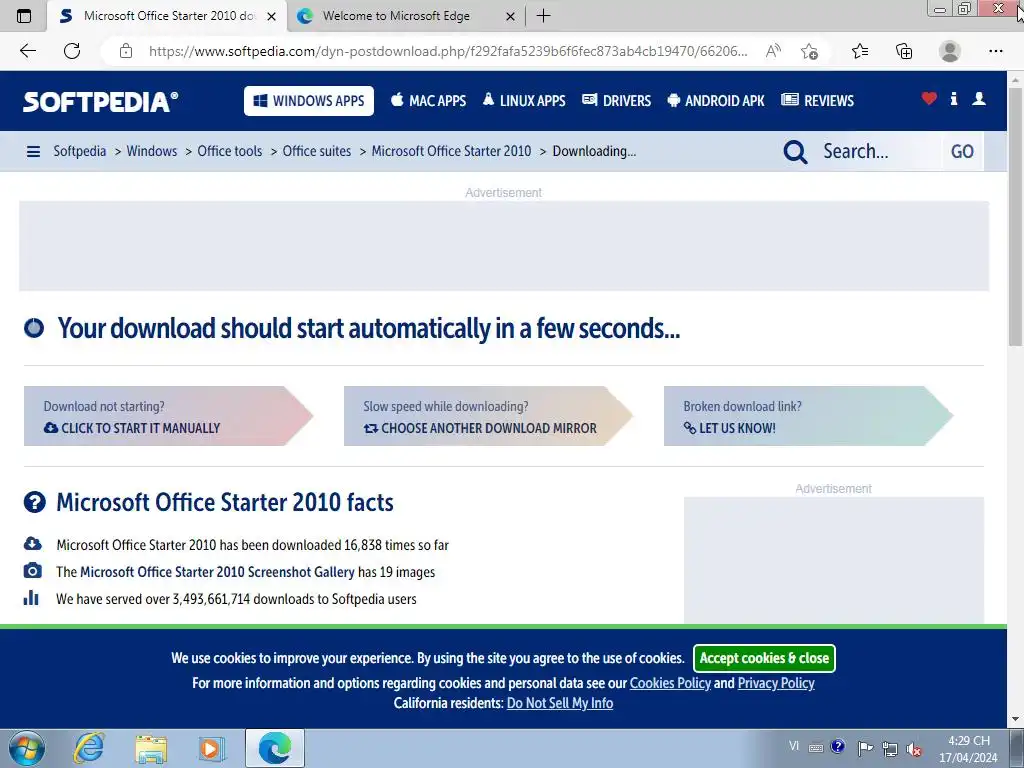Open Windows Apps section
The width and height of the screenshot is (1024, 768).
(x=309, y=101)
